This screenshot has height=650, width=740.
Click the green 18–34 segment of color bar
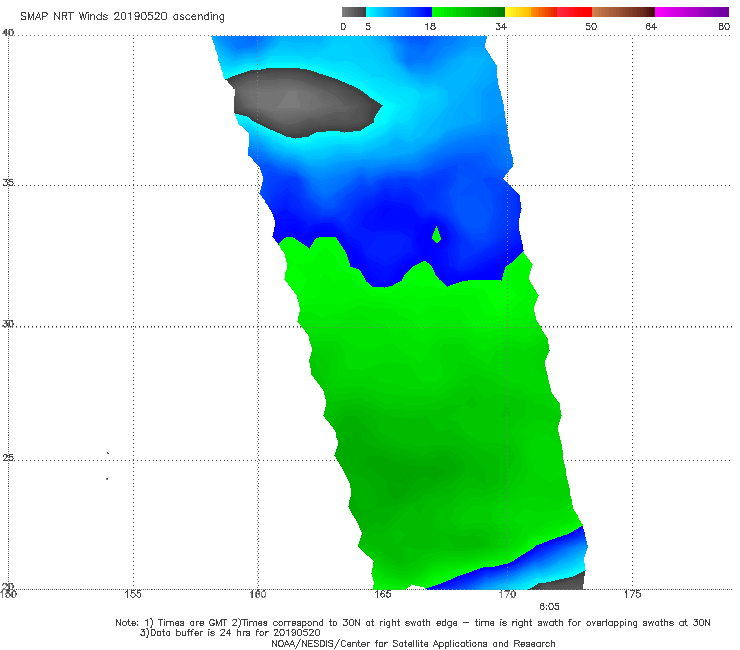coord(468,12)
